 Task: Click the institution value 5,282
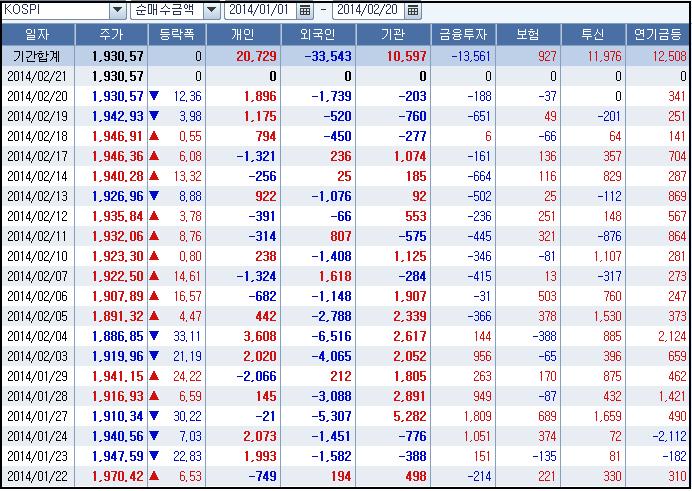[x=410, y=416]
